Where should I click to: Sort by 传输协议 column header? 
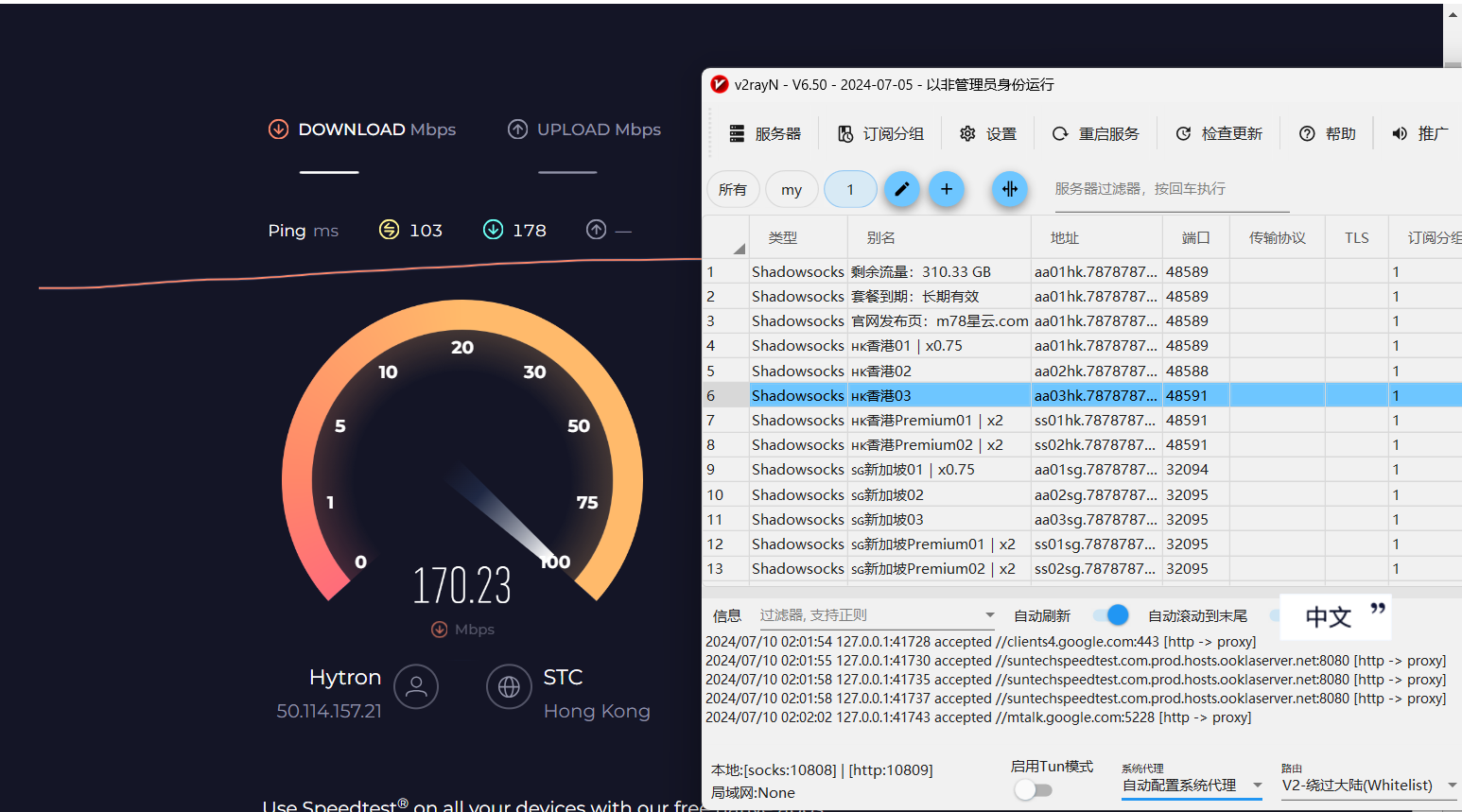point(1277,237)
